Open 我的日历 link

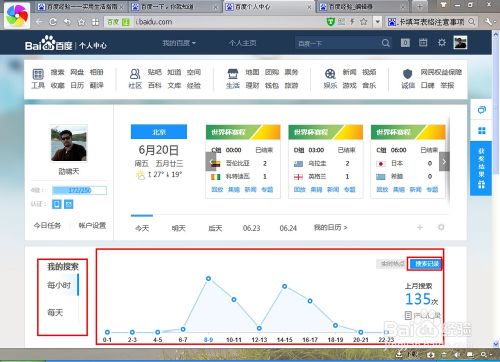point(331,227)
